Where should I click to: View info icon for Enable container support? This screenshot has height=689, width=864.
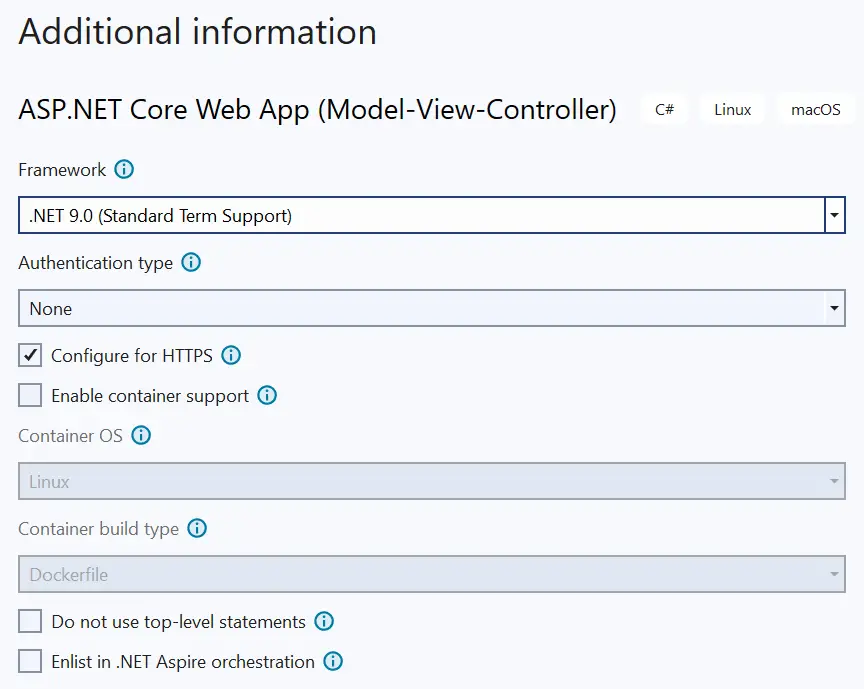[x=267, y=395]
